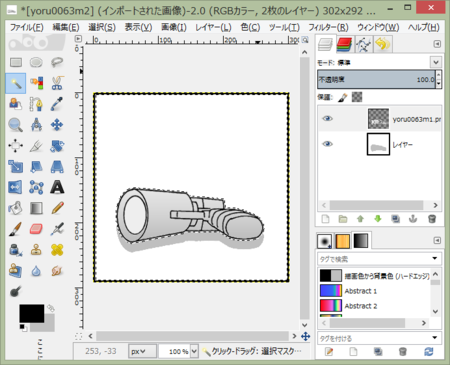The height and width of the screenshot is (365, 450).
Task: Select the Eraser tool
Action: [x=36, y=229]
